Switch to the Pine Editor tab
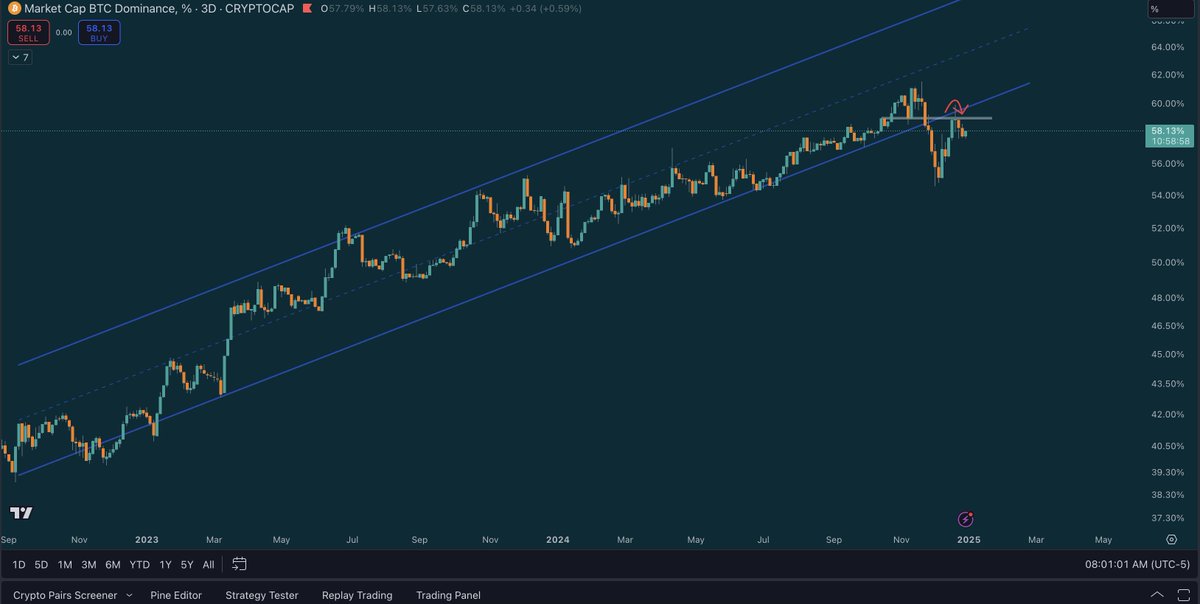Image resolution: width=1200 pixels, height=604 pixels. (176, 595)
